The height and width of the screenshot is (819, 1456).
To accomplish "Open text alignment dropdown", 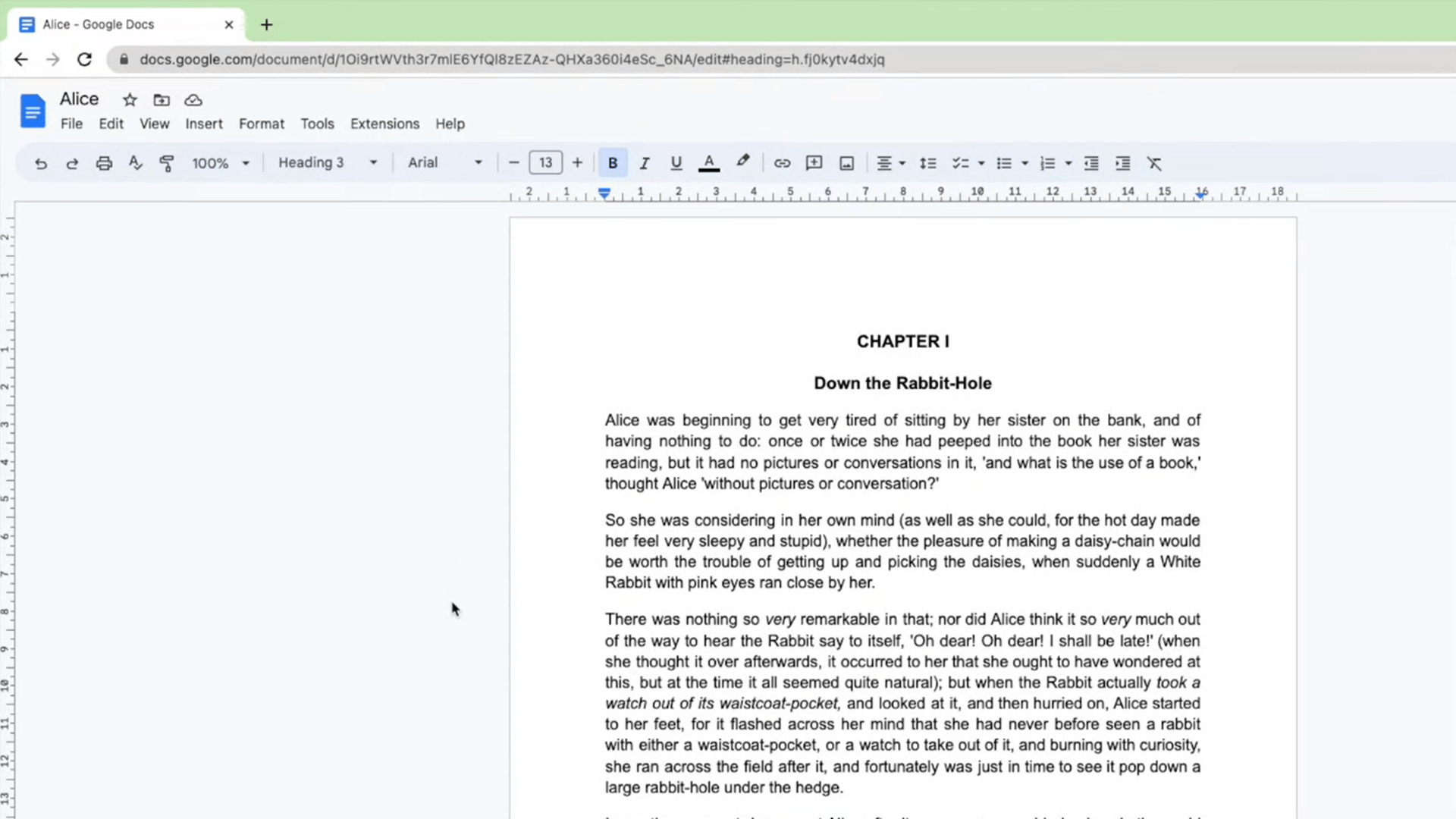I will pyautogui.click(x=891, y=163).
